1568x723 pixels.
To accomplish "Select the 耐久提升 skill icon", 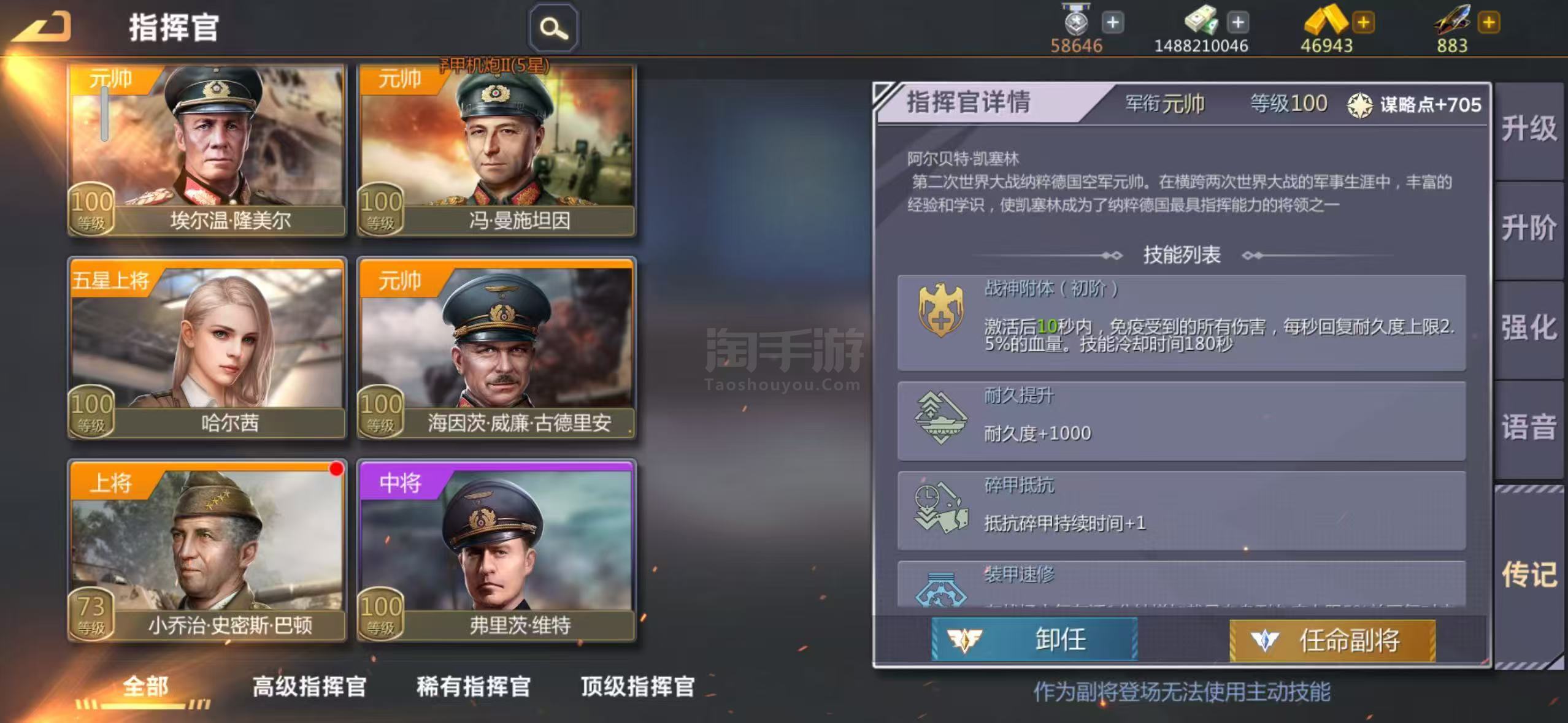I will tap(940, 418).
